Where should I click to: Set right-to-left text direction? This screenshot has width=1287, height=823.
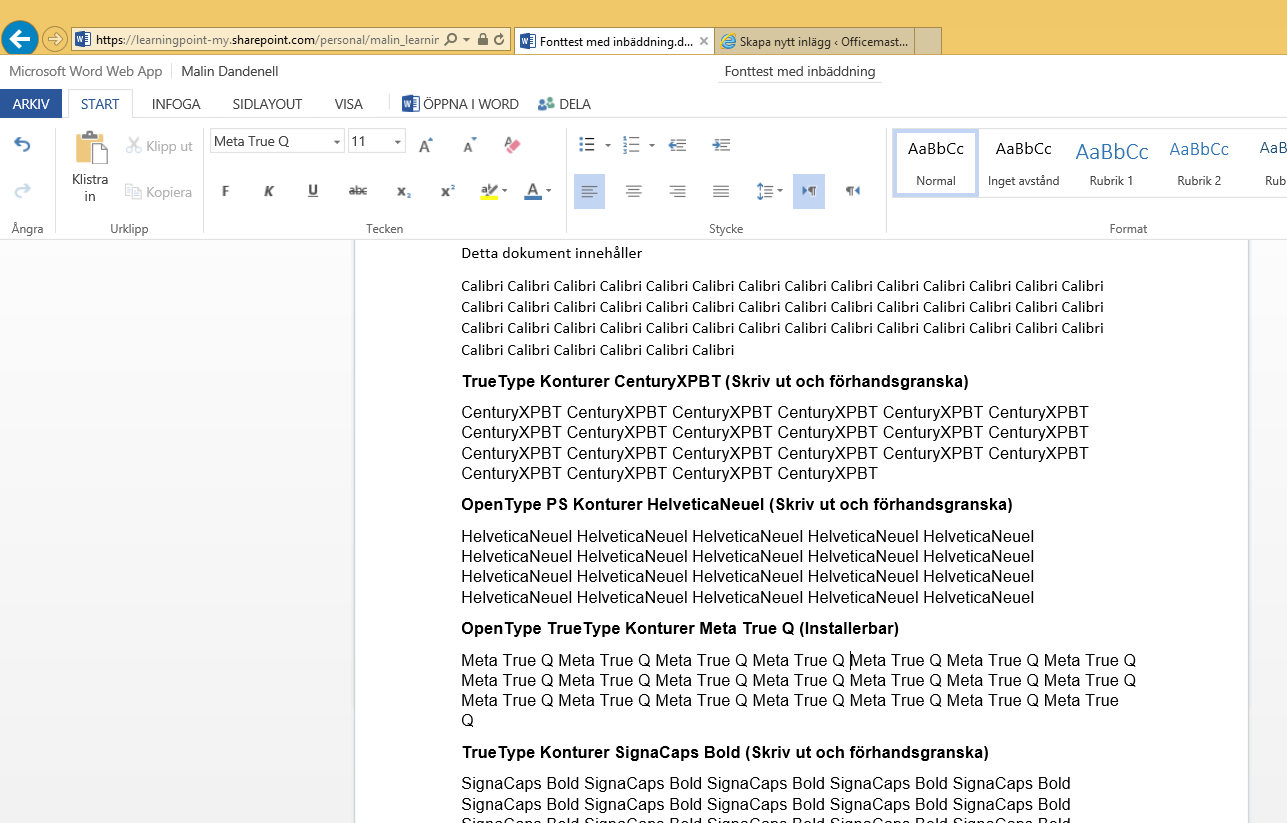[x=853, y=191]
